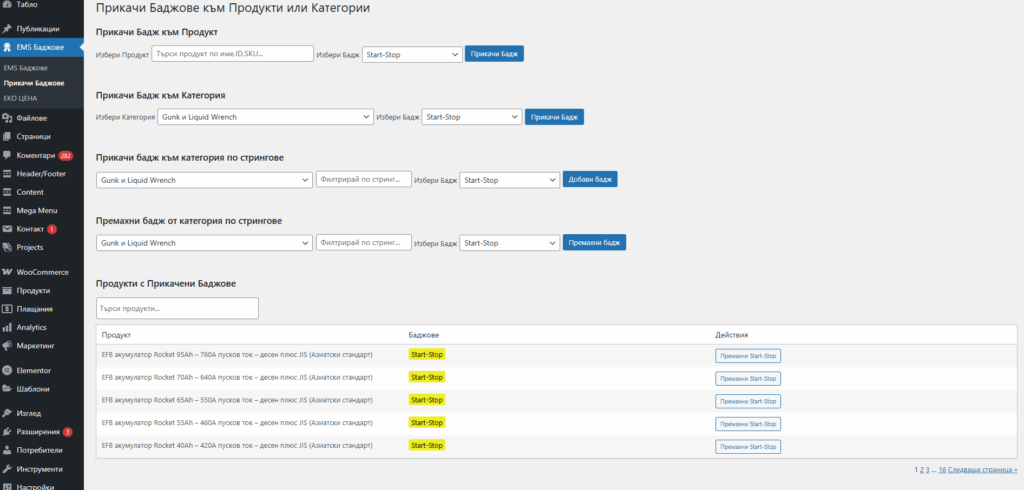
Task: Select the Comments speech-bubble icon
Action: click(8, 156)
